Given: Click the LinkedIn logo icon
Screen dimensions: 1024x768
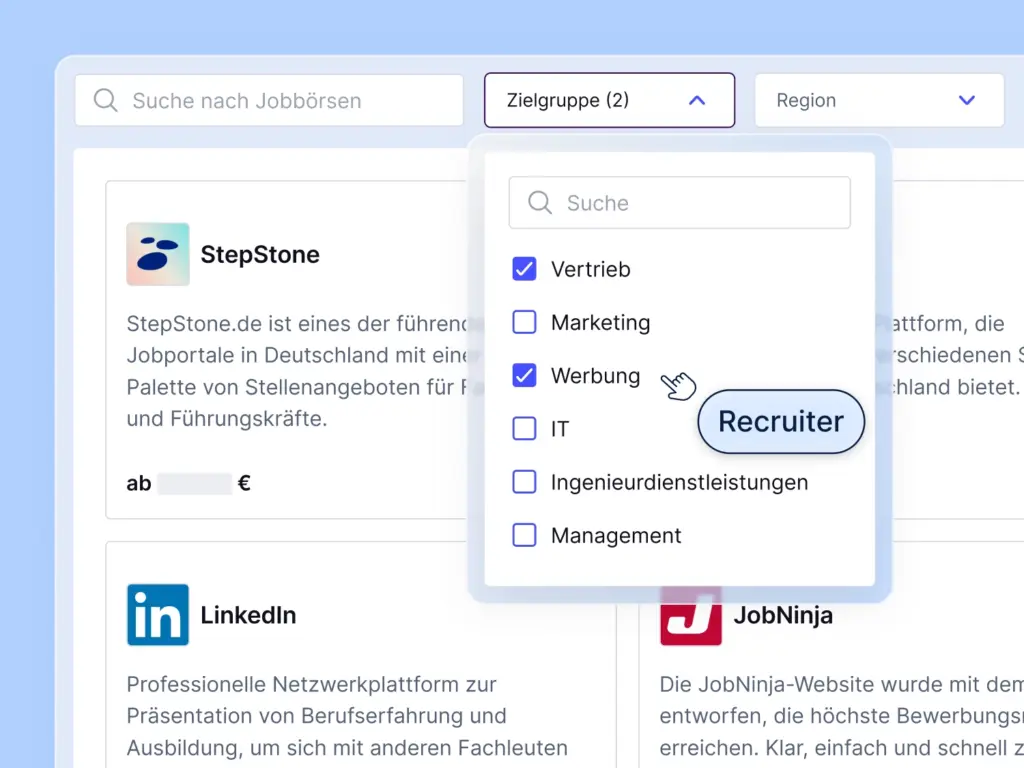Looking at the screenshot, I should pyautogui.click(x=157, y=614).
